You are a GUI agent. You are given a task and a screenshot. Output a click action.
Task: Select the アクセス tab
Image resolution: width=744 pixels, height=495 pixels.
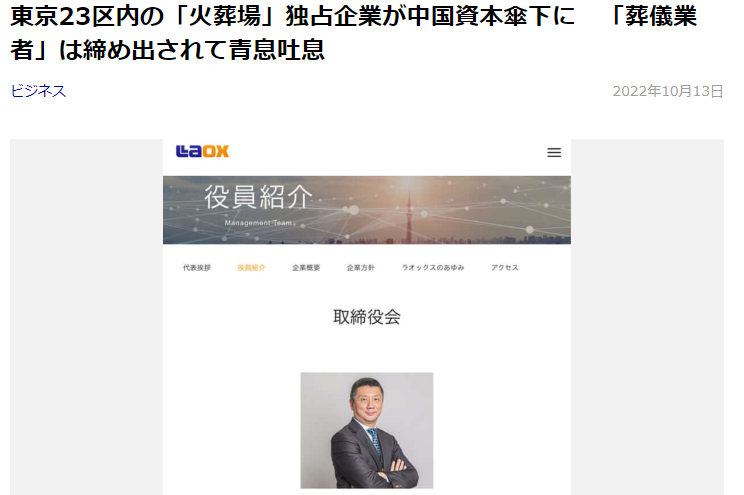point(505,268)
